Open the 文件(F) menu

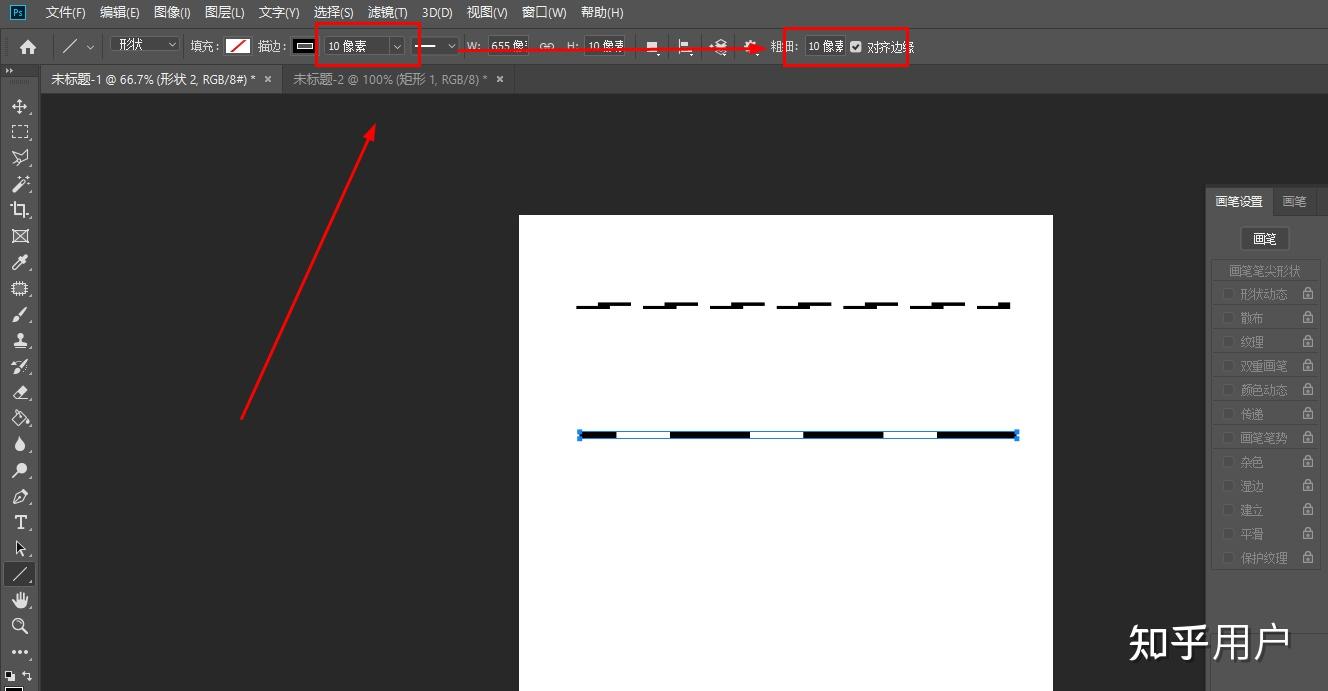pos(66,13)
